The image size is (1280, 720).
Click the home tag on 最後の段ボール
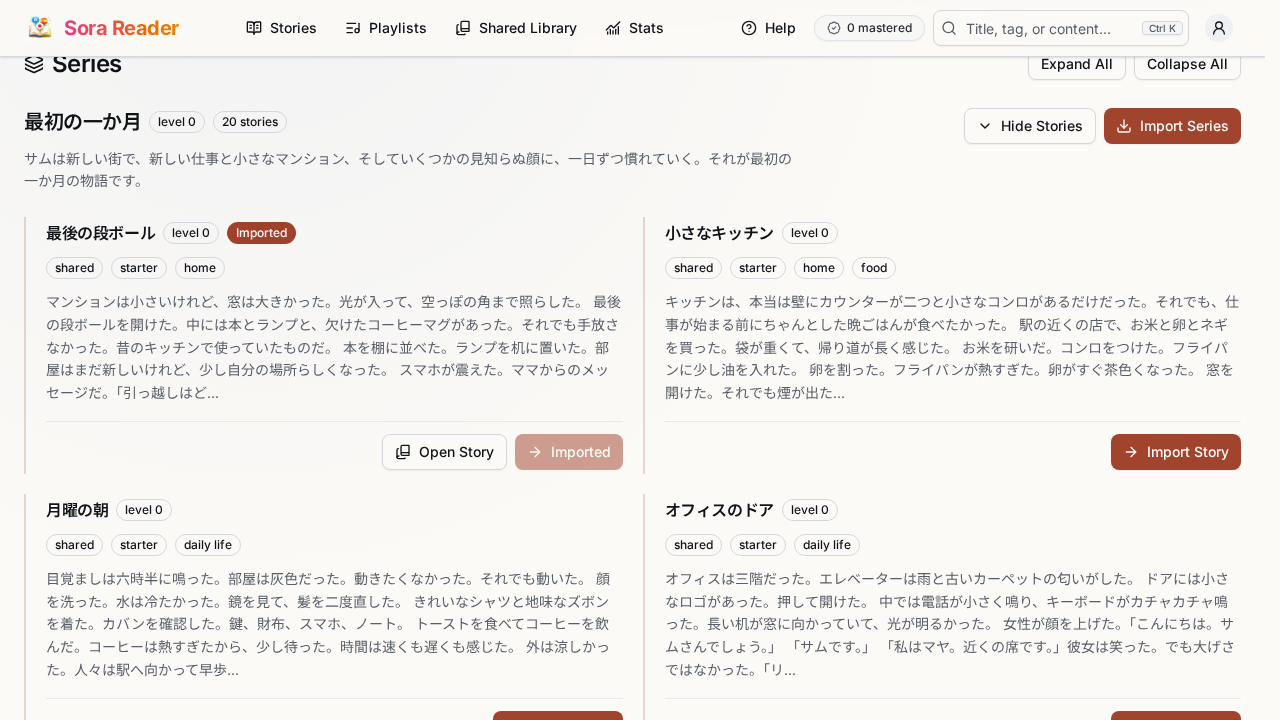(x=200, y=268)
